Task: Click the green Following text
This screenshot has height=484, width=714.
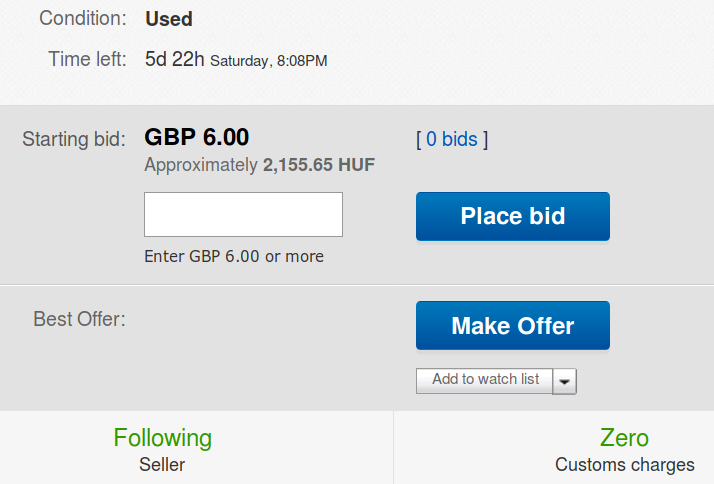Action: 162,438
